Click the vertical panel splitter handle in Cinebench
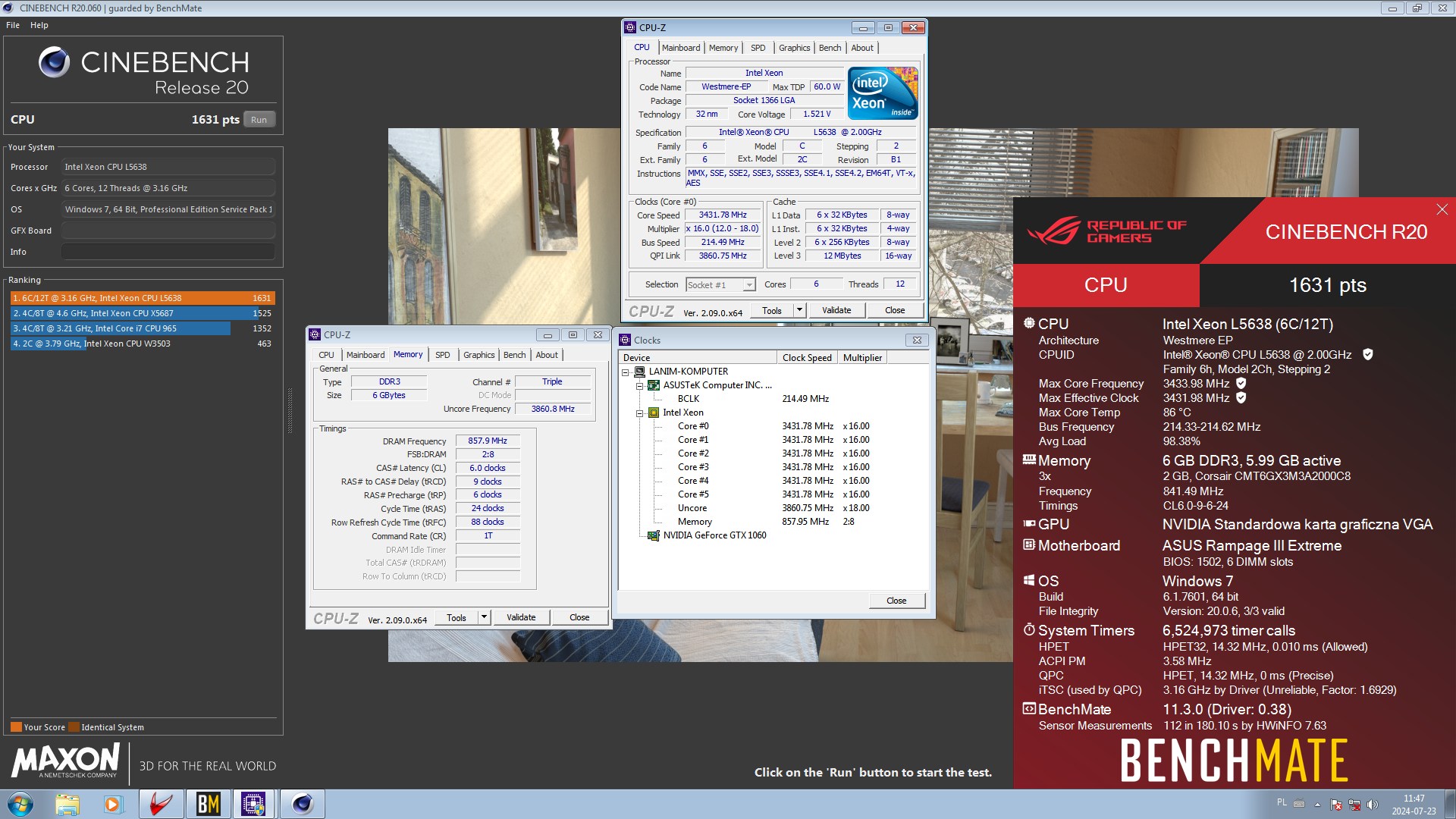The height and width of the screenshot is (819, 1456). pos(290,410)
